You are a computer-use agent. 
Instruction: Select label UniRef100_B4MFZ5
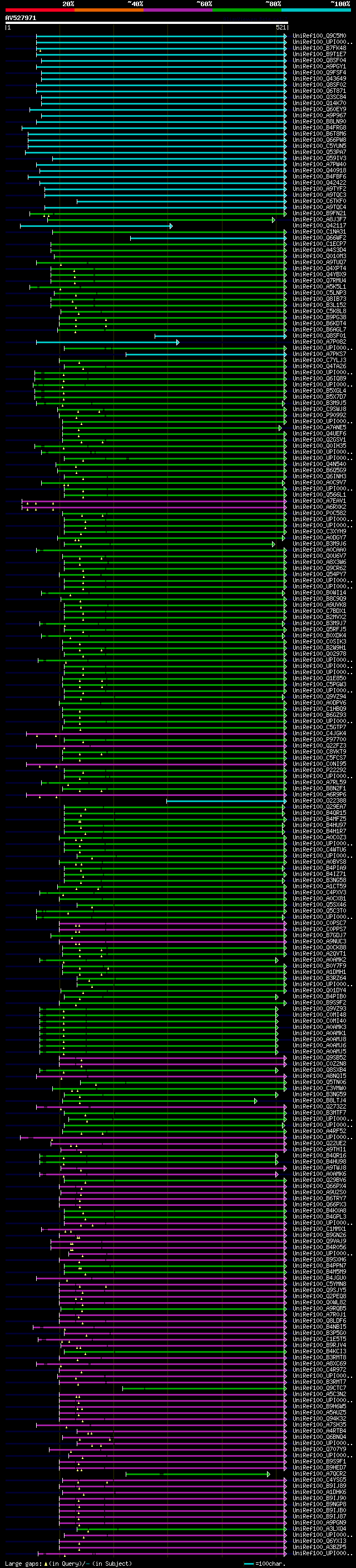319,819
